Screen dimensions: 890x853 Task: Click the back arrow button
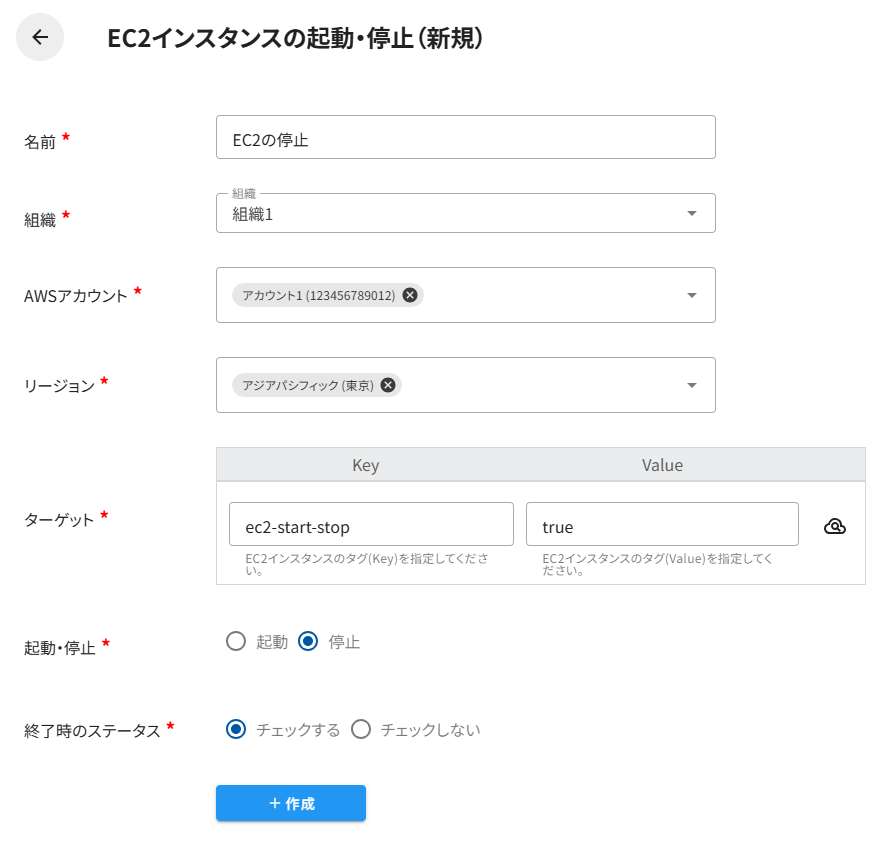pyautogui.click(x=40, y=38)
